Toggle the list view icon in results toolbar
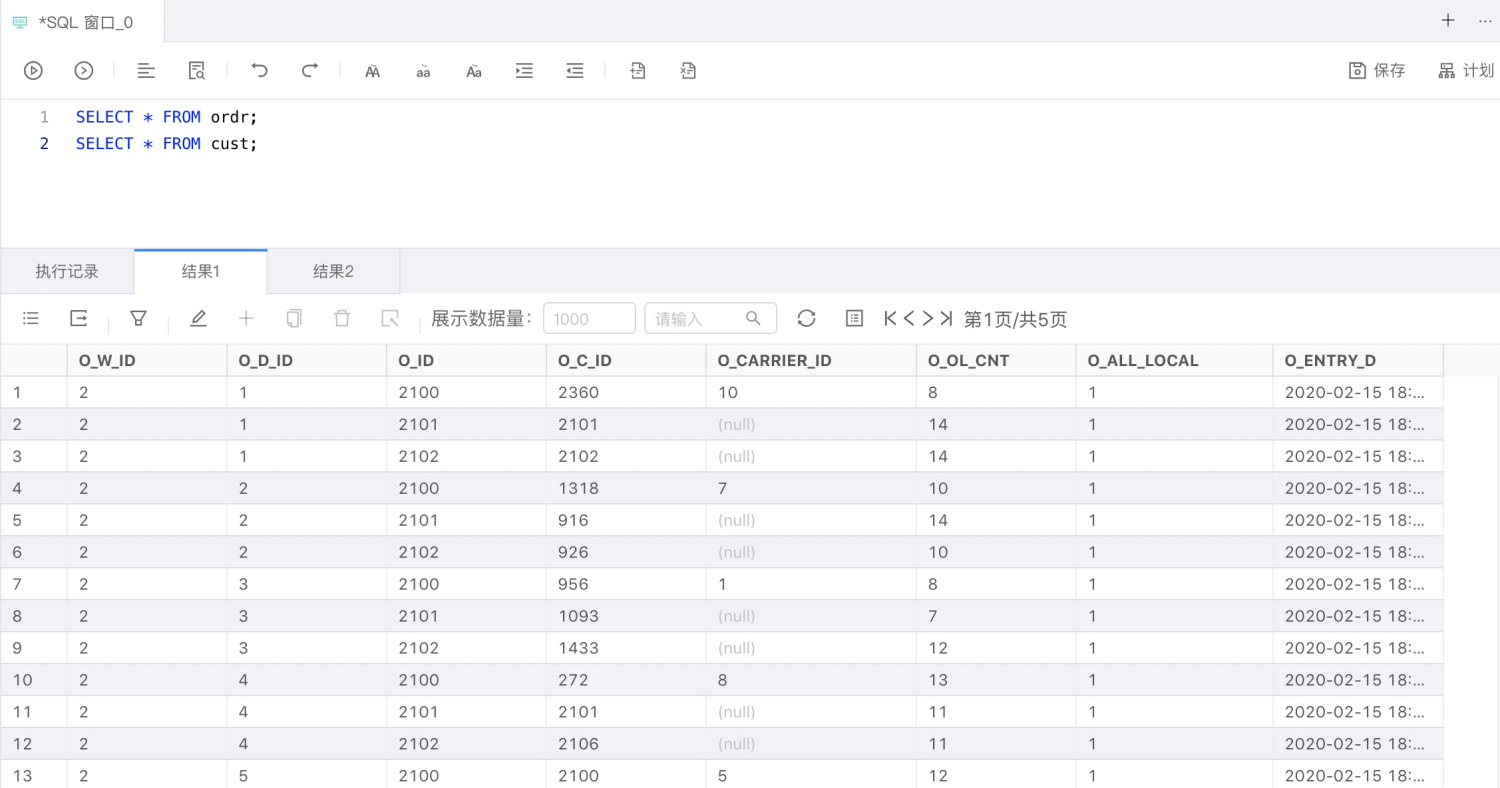Screen dimensions: 1500x788 click(31, 318)
